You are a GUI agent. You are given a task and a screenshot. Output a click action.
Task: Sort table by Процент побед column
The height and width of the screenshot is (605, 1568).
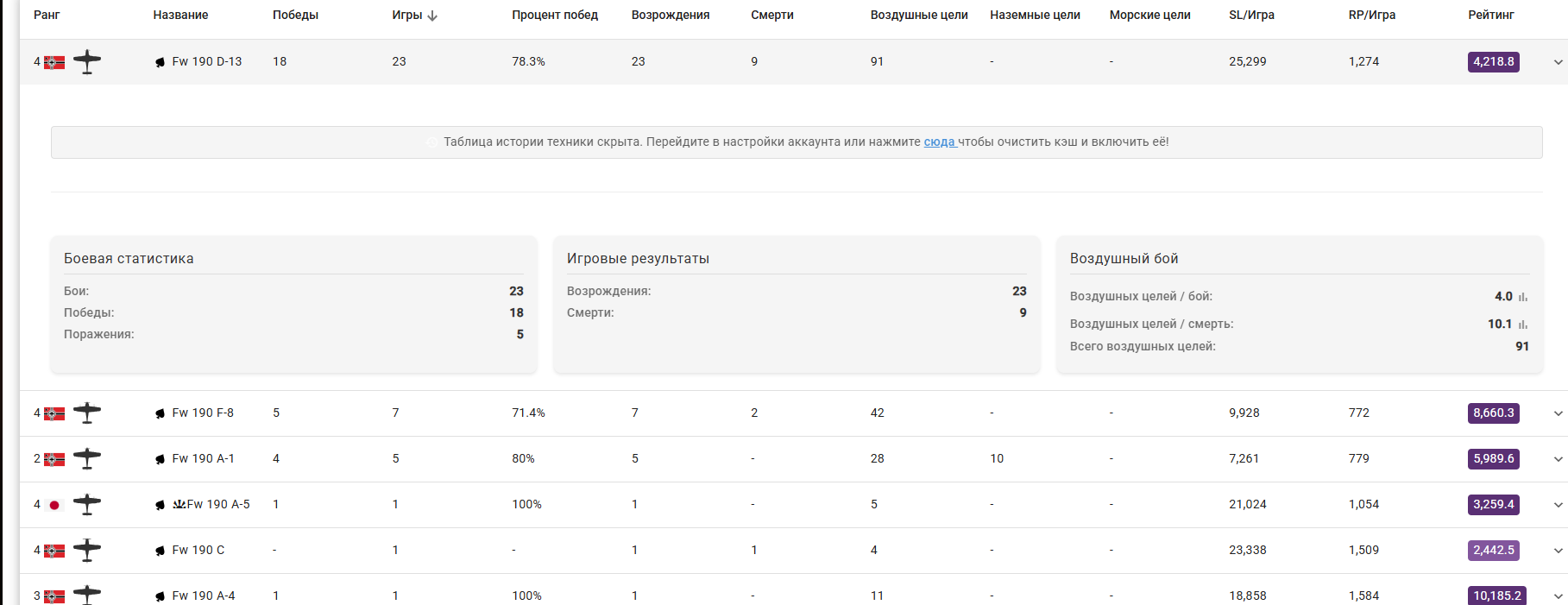coord(554,15)
